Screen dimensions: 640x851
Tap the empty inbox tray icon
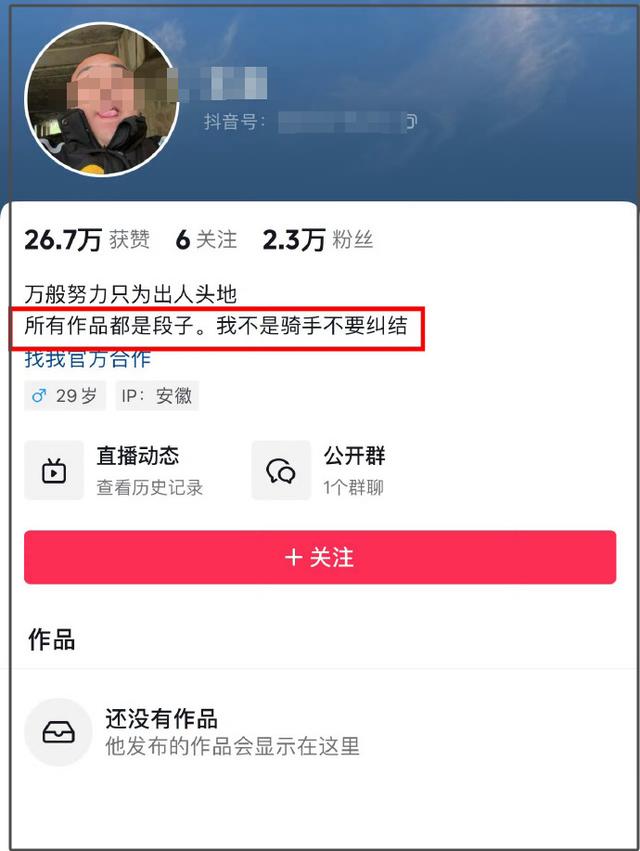(x=59, y=732)
